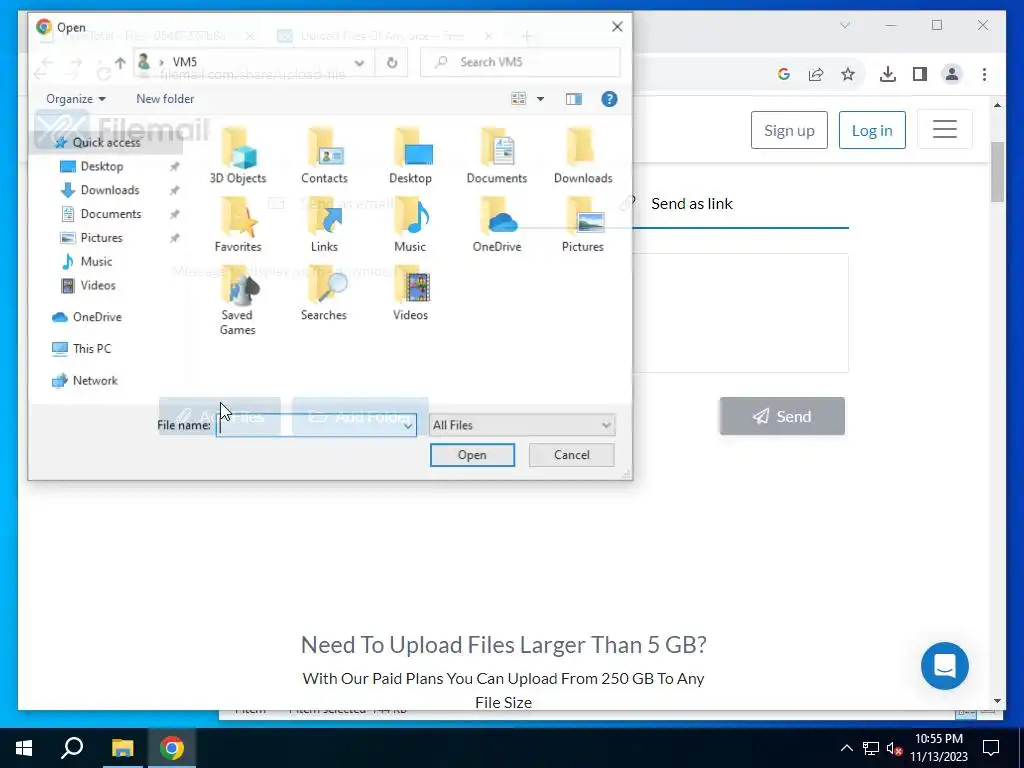Cancel the Open dialog
This screenshot has height=768, width=1024.
pyautogui.click(x=571, y=455)
